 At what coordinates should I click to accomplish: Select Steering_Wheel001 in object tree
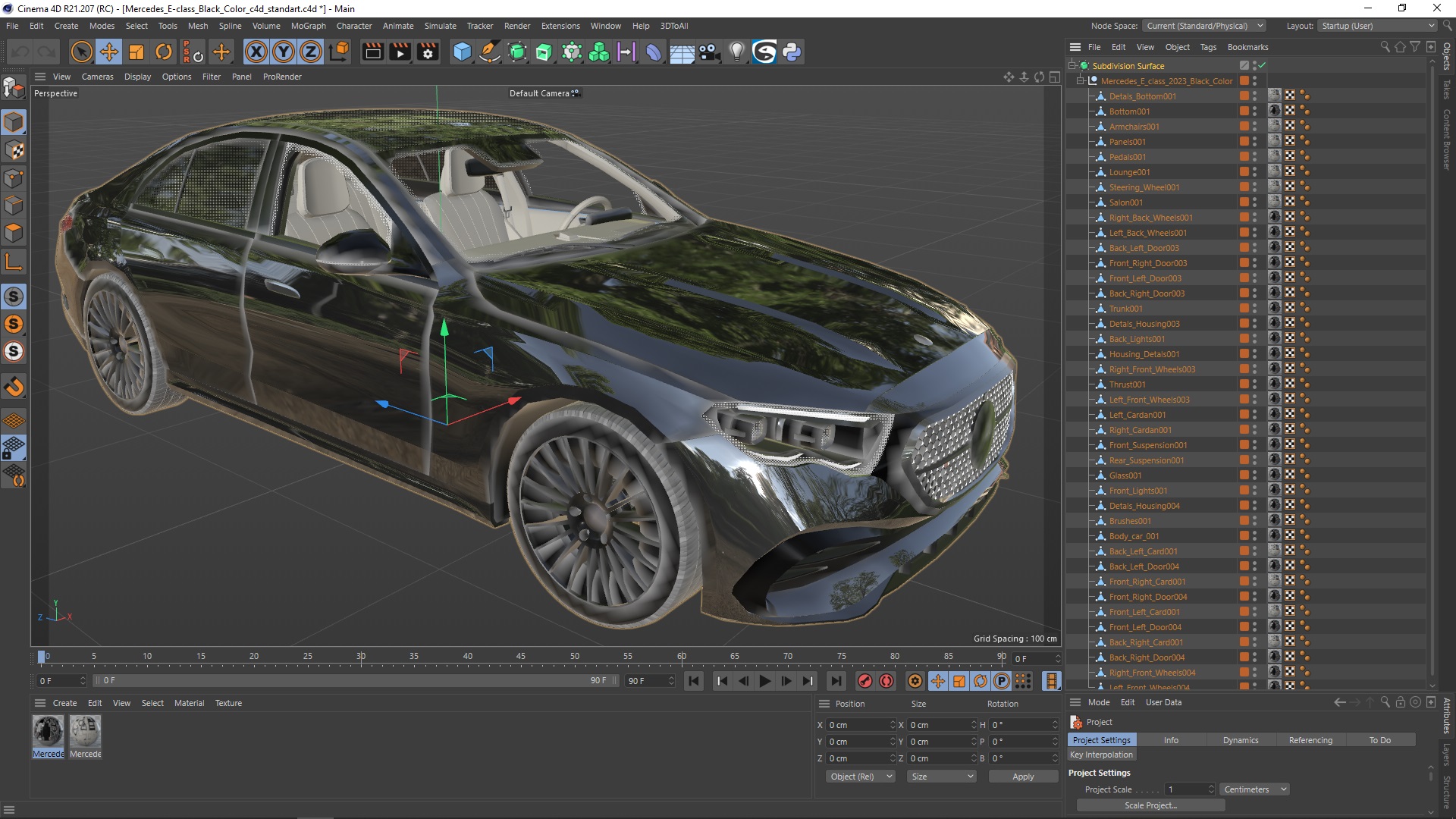[x=1144, y=187]
